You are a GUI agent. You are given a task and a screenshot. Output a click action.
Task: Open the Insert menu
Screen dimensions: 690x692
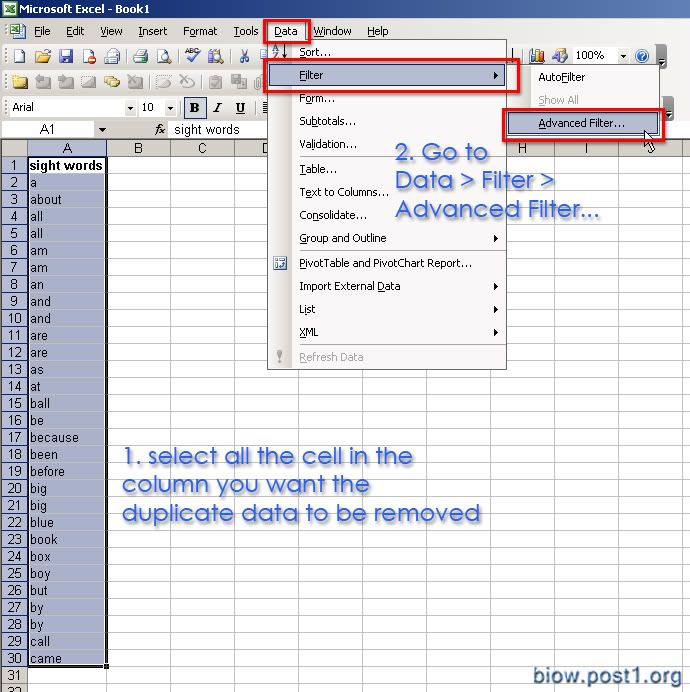pyautogui.click(x=152, y=31)
